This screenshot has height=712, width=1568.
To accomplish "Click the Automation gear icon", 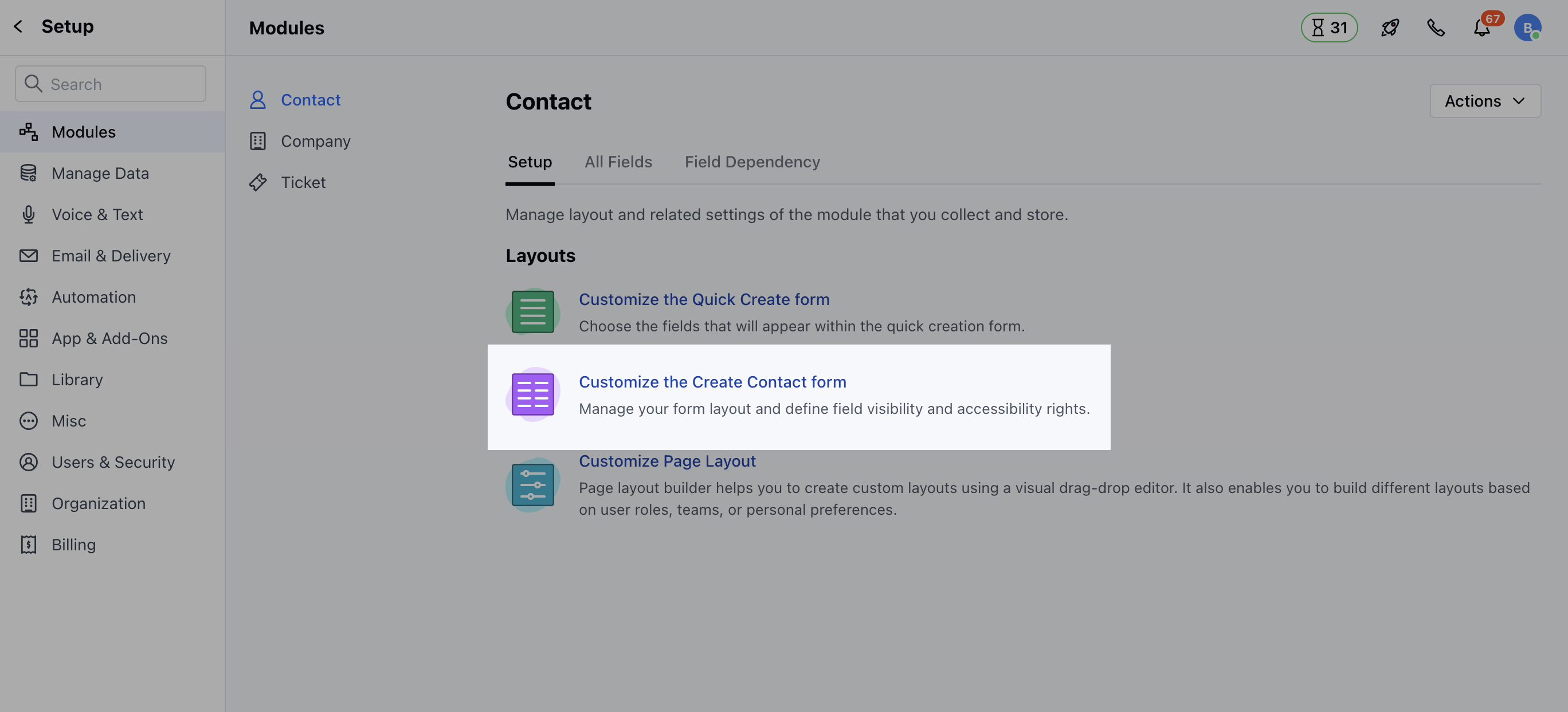I will 28,297.
